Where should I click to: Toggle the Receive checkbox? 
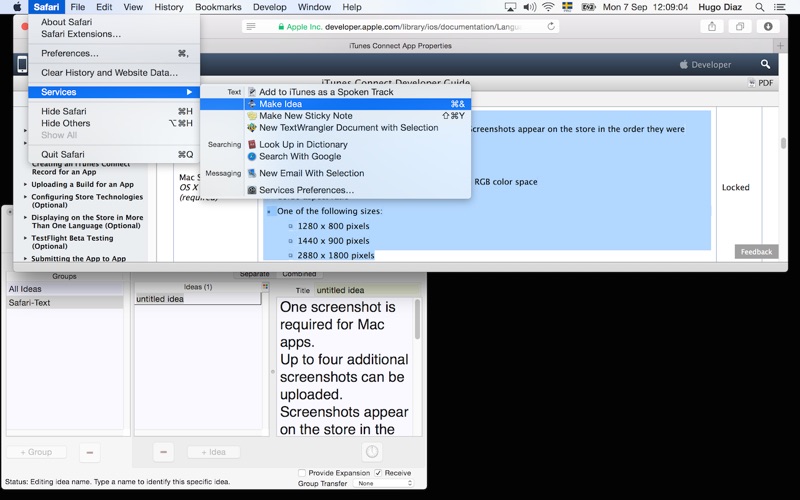(x=378, y=473)
